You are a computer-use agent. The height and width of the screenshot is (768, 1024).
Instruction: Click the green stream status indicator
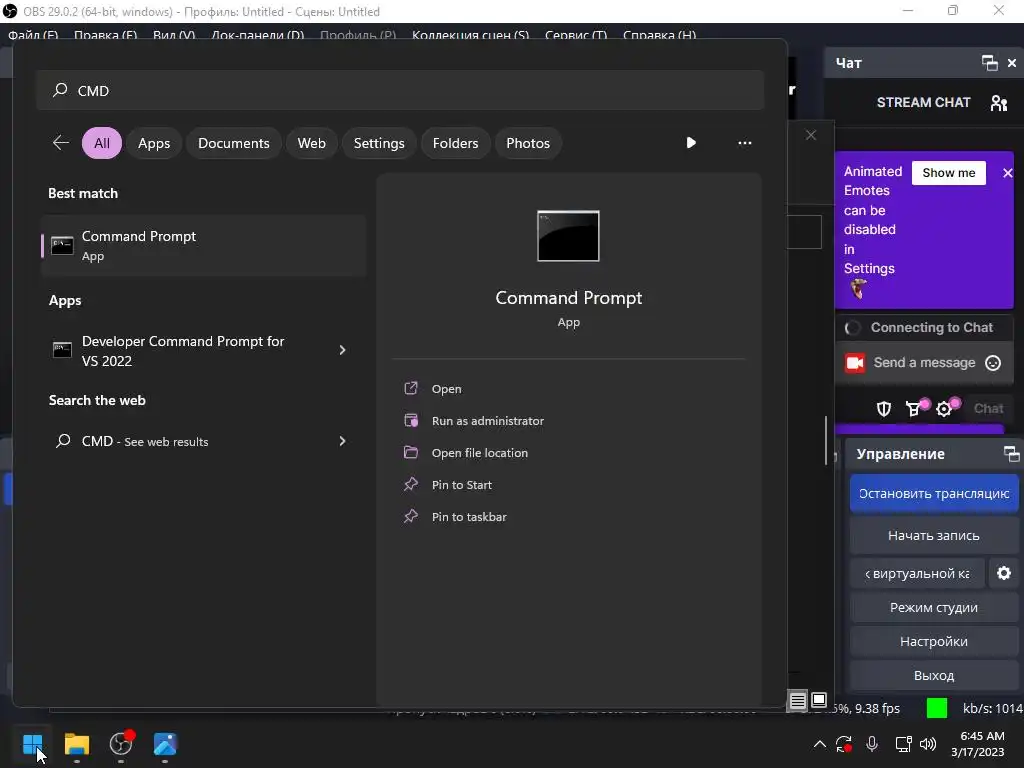coord(936,709)
